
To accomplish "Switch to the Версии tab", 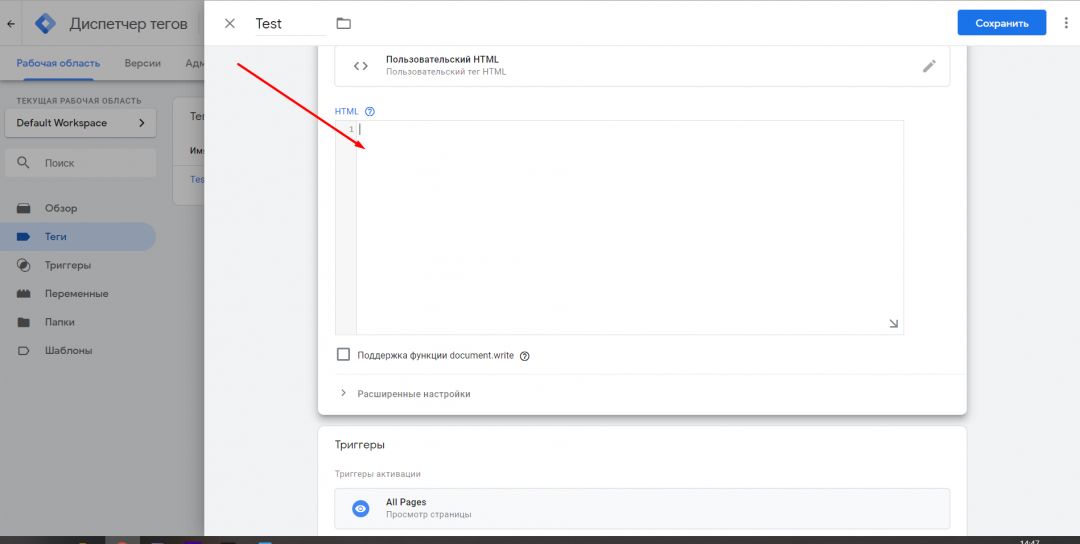I will pos(143,63).
